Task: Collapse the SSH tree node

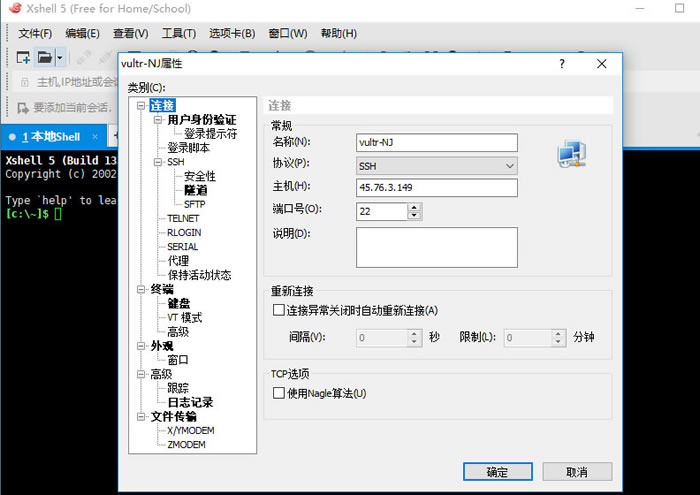Action: tap(158, 162)
